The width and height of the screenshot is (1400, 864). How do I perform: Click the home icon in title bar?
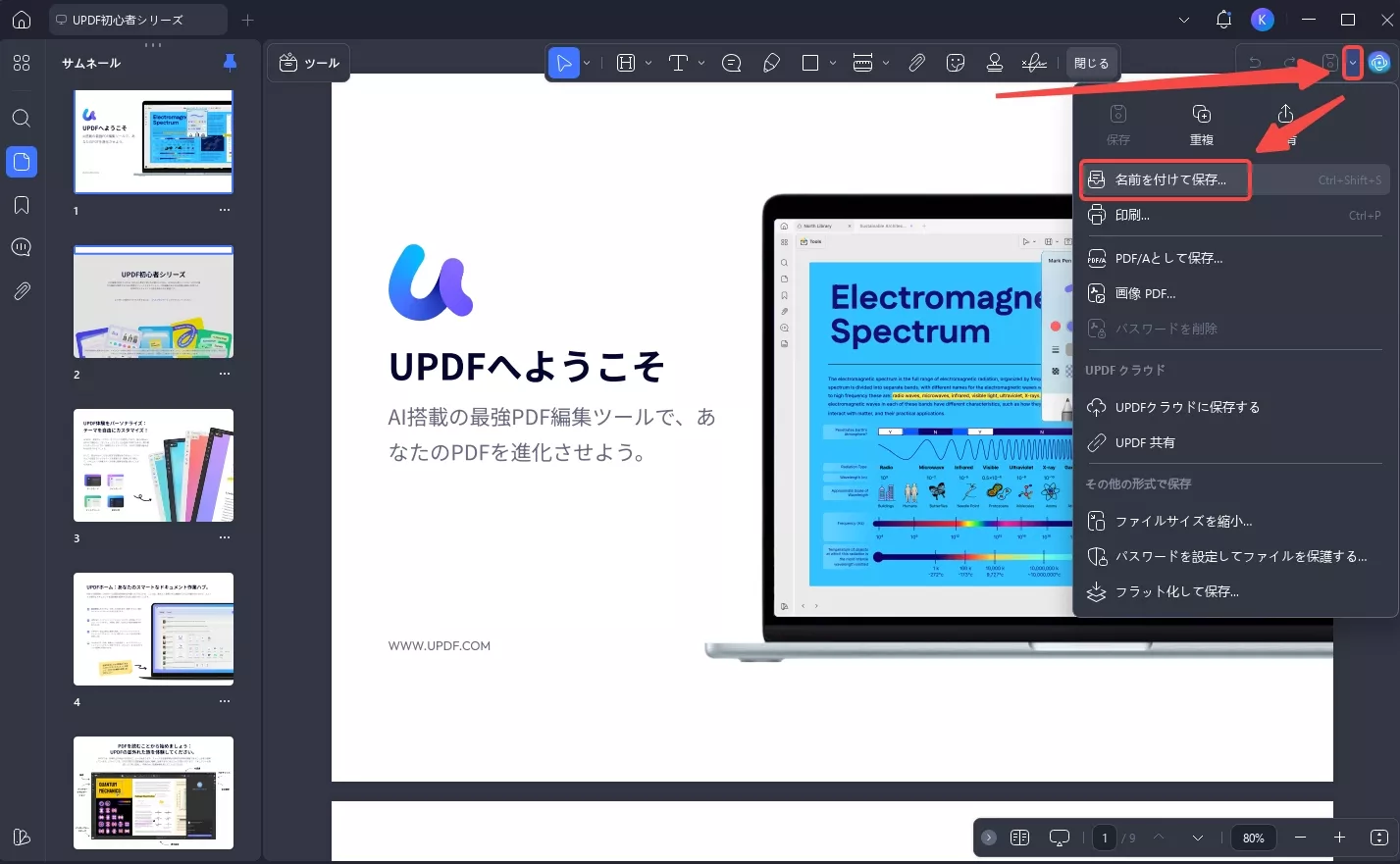22,20
